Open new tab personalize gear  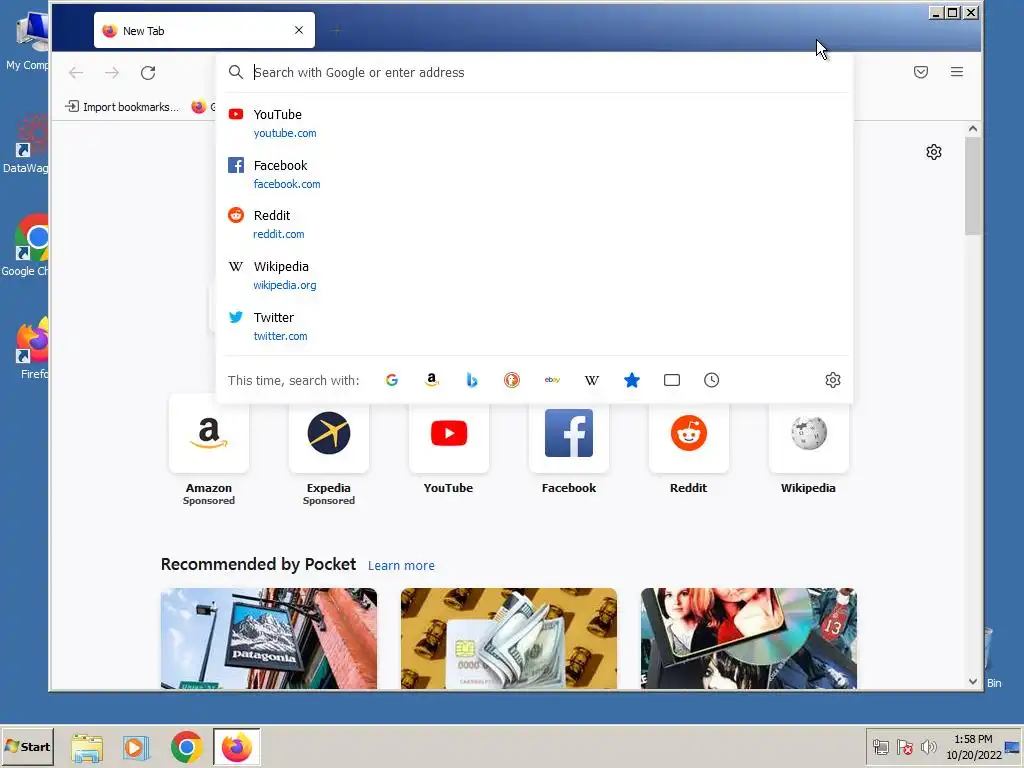click(934, 152)
